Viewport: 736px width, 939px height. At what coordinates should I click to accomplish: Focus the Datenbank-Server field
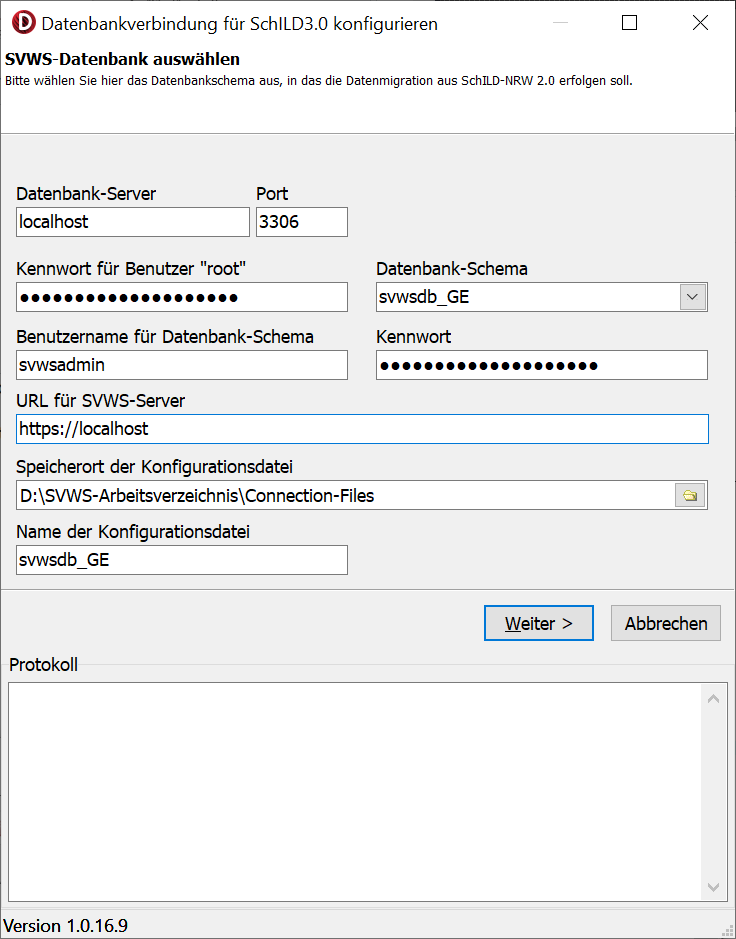133,222
